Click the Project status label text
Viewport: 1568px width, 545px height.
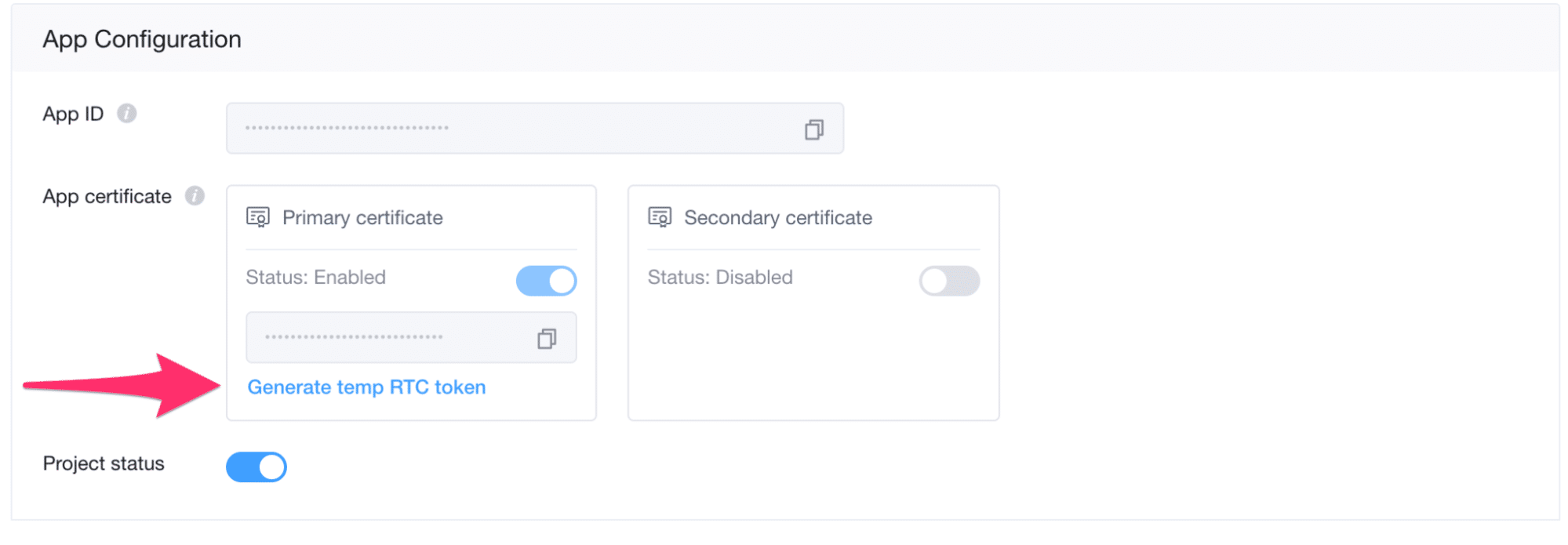click(104, 463)
